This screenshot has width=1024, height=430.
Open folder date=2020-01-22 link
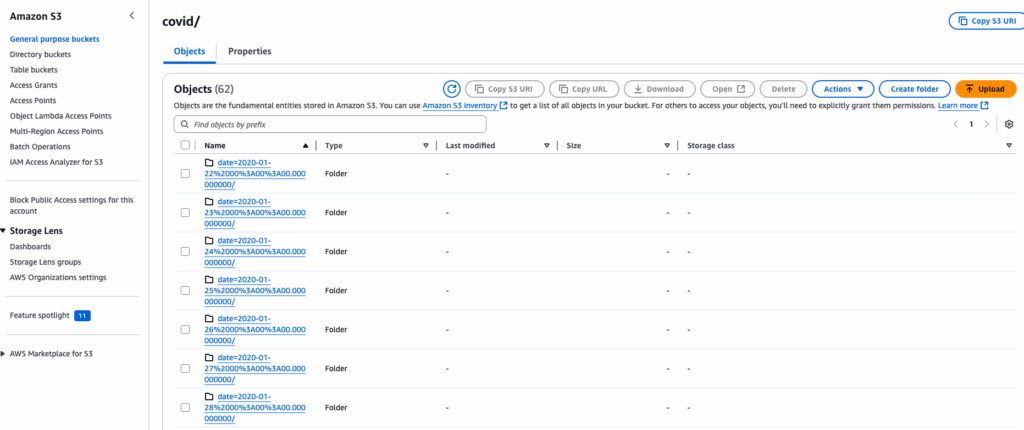tap(255, 174)
